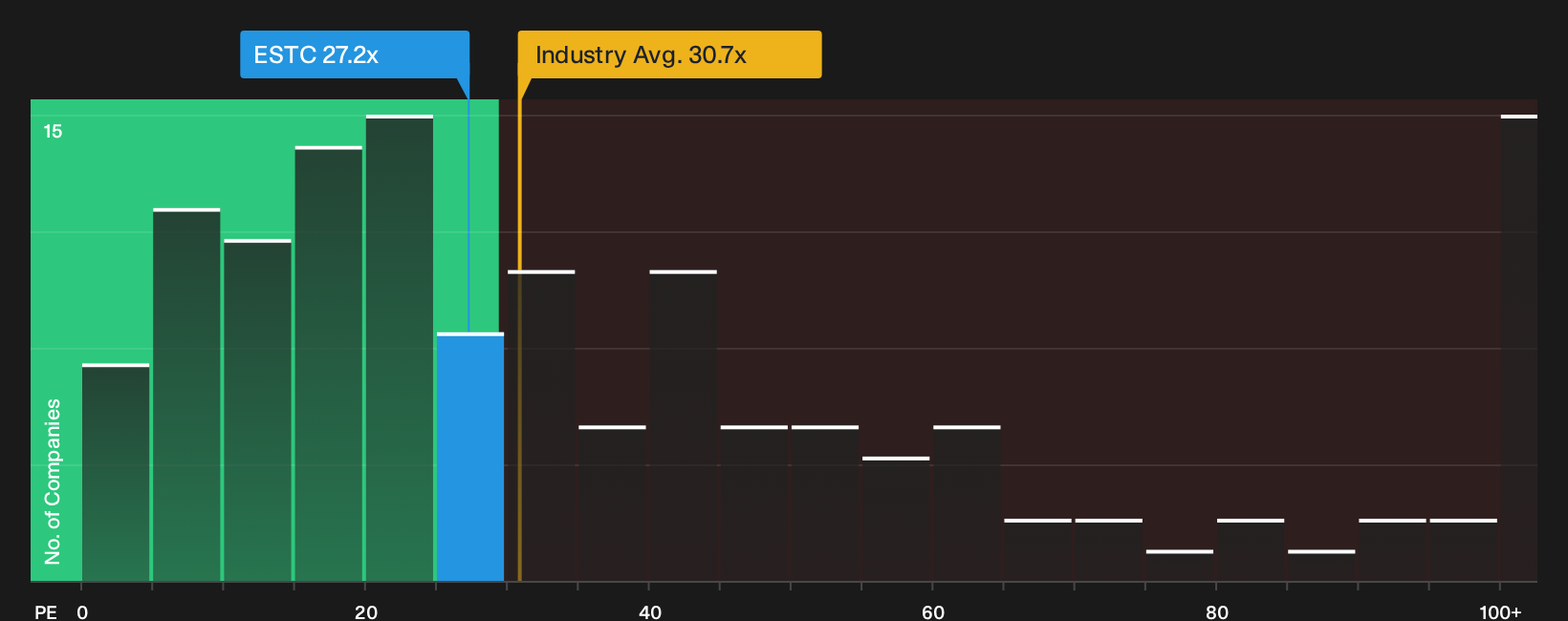The image size is (1568, 621).
Task: Select the dark bar at PE 60-65
Action: pyautogui.click(x=967, y=503)
